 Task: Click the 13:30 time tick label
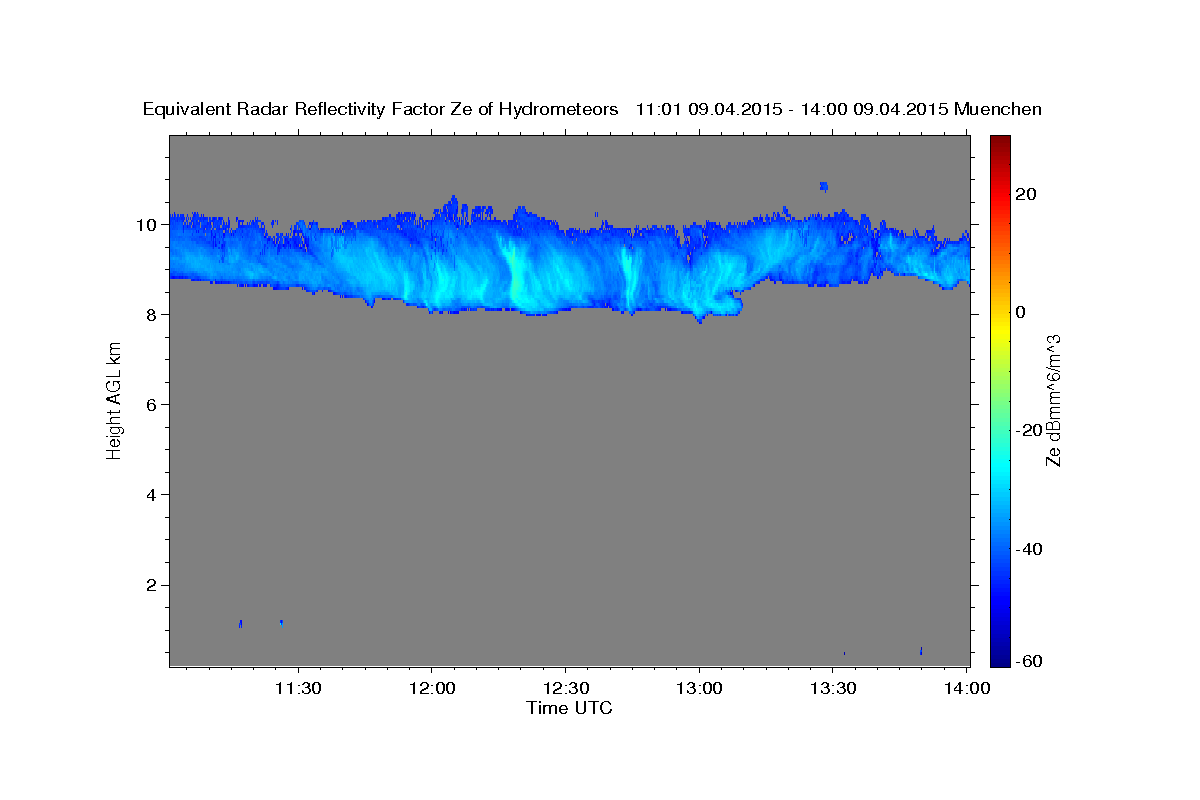pos(832,688)
